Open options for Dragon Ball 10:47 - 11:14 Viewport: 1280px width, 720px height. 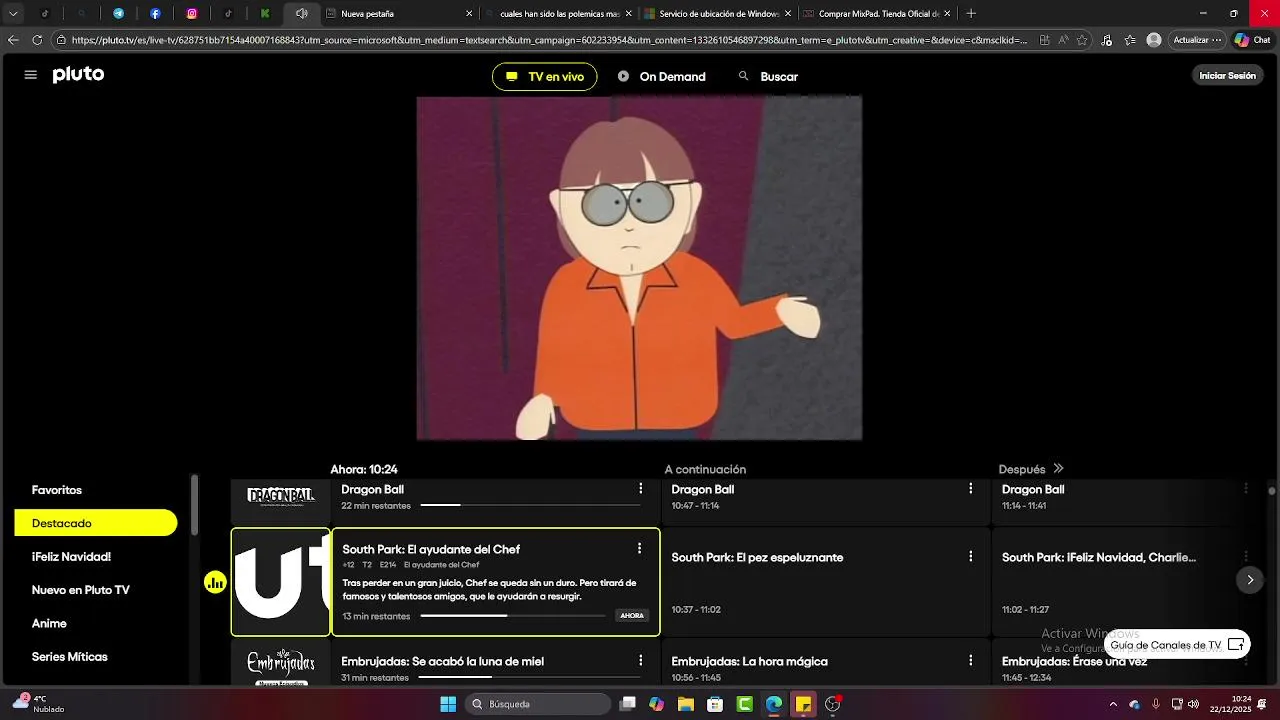click(970, 488)
